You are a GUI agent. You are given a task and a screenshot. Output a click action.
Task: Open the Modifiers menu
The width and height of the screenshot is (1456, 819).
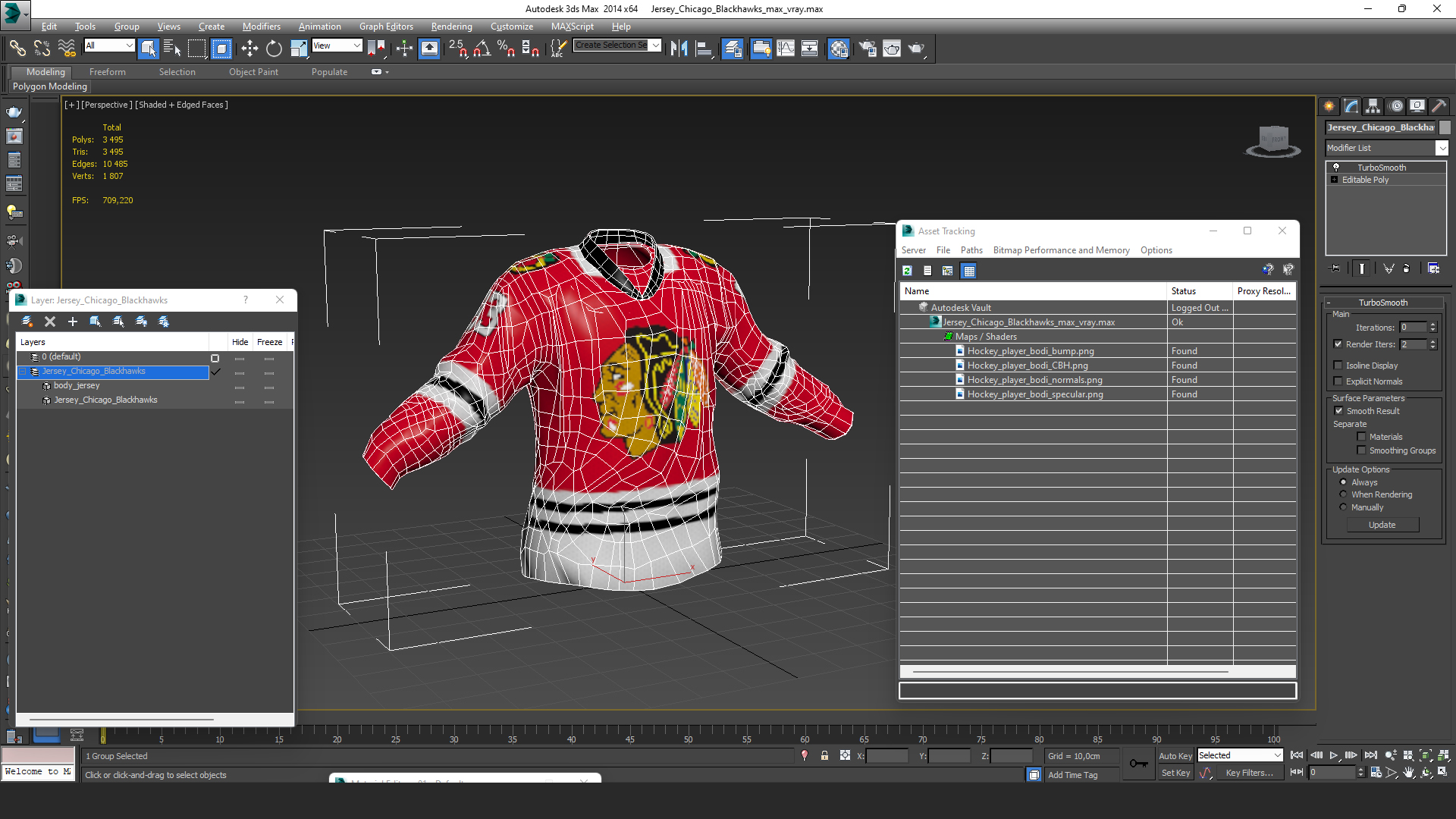point(261,27)
